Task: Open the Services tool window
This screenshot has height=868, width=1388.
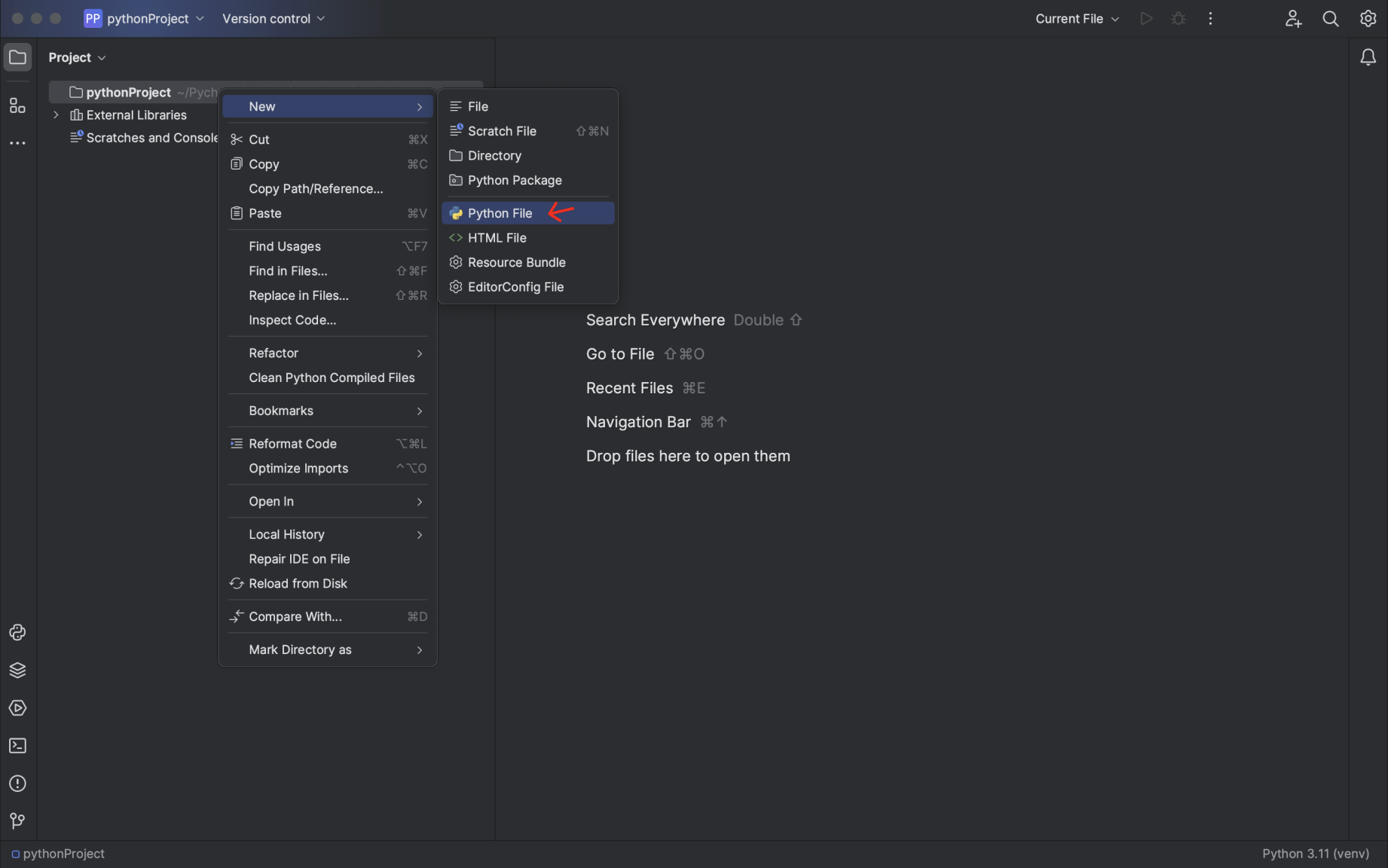Action: pos(17,708)
